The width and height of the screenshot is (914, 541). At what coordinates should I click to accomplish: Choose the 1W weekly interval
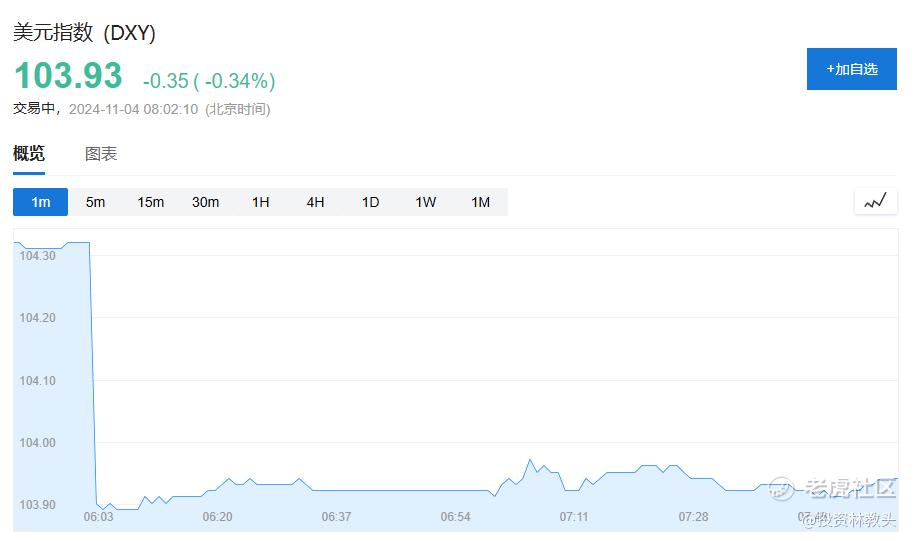425,202
